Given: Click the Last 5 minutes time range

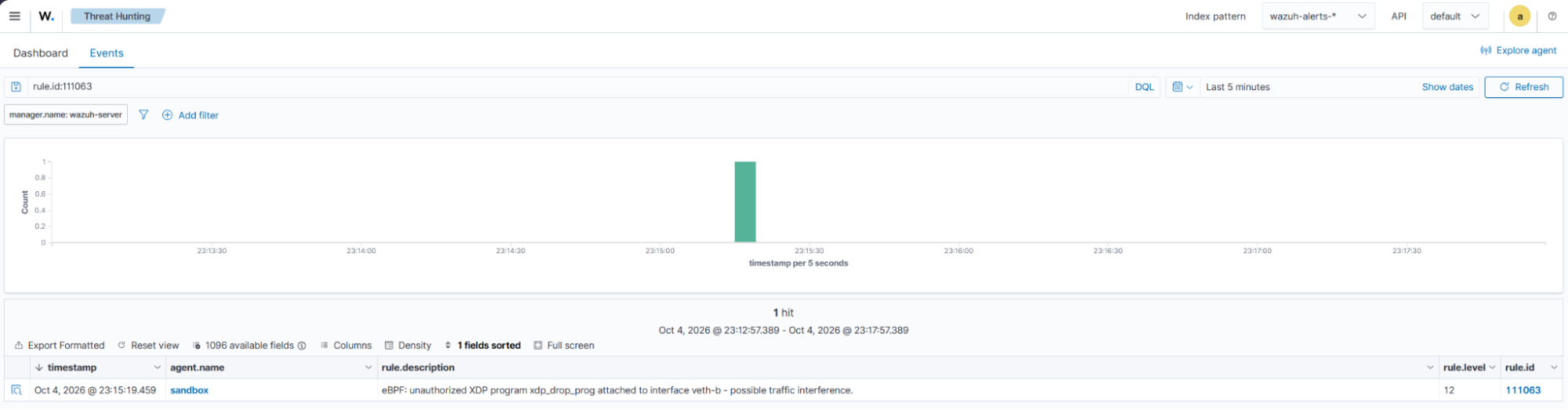Looking at the screenshot, I should point(1238,87).
